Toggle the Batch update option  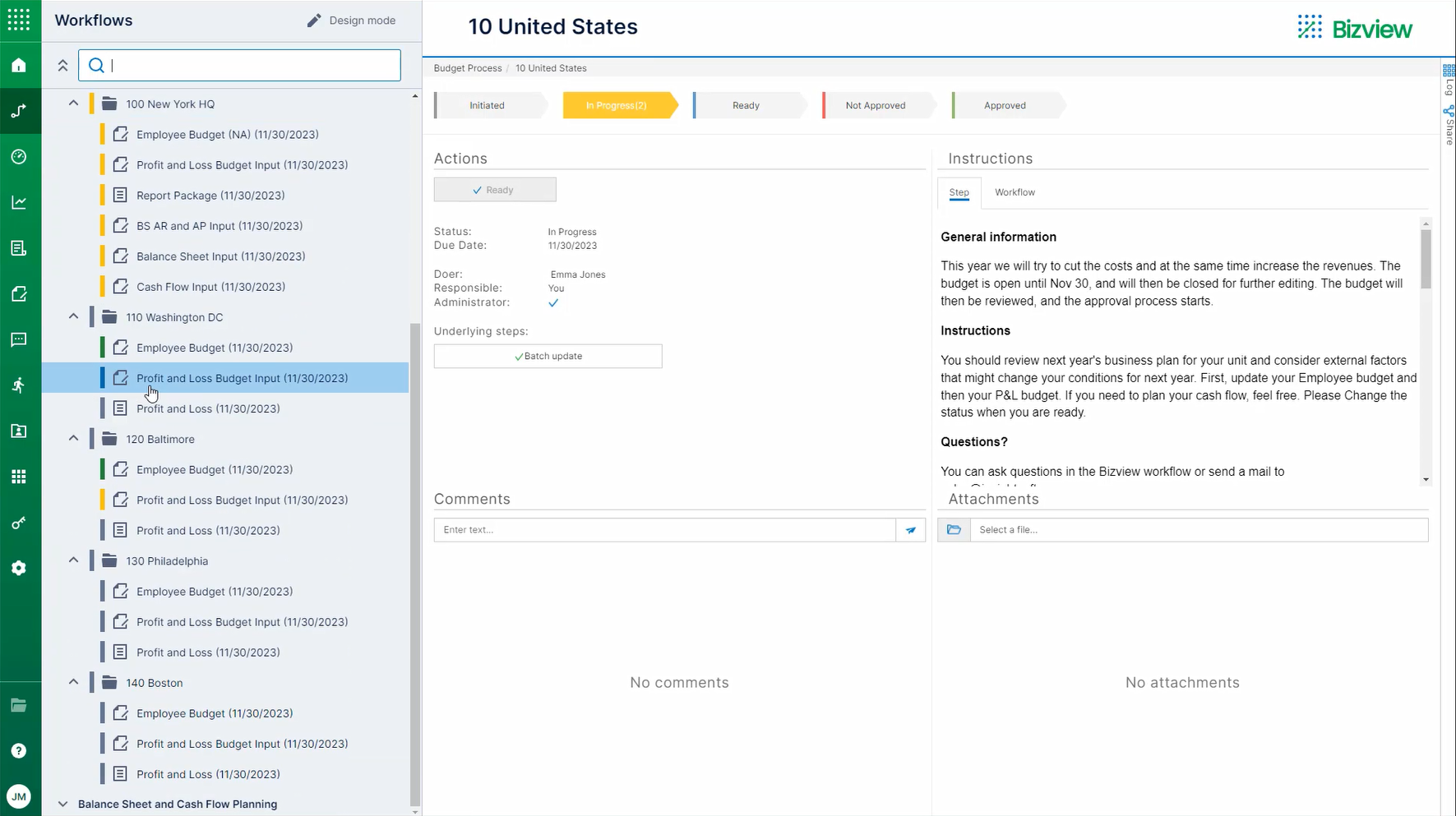pos(548,356)
